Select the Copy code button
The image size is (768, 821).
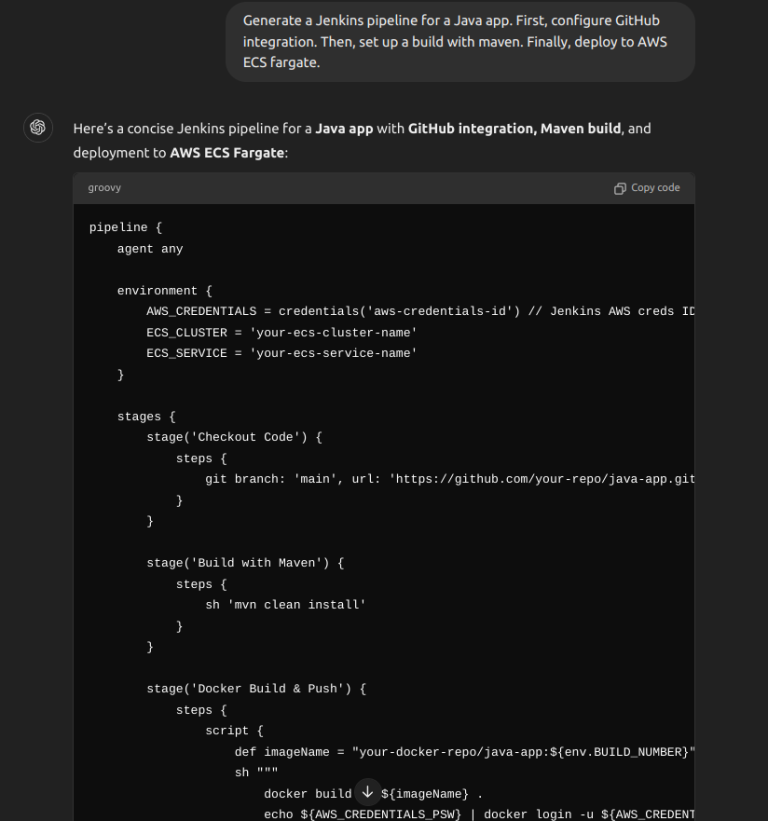coord(646,187)
